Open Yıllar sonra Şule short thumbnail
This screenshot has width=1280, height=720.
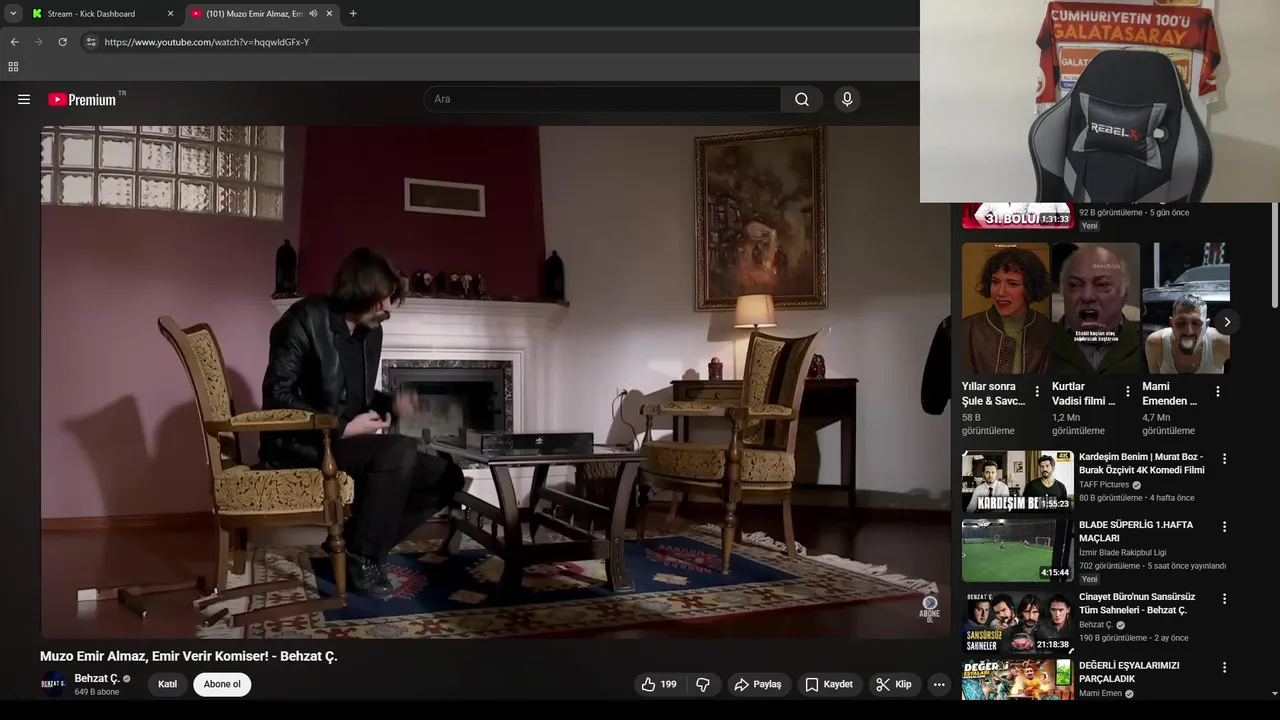pyautogui.click(x=1005, y=308)
